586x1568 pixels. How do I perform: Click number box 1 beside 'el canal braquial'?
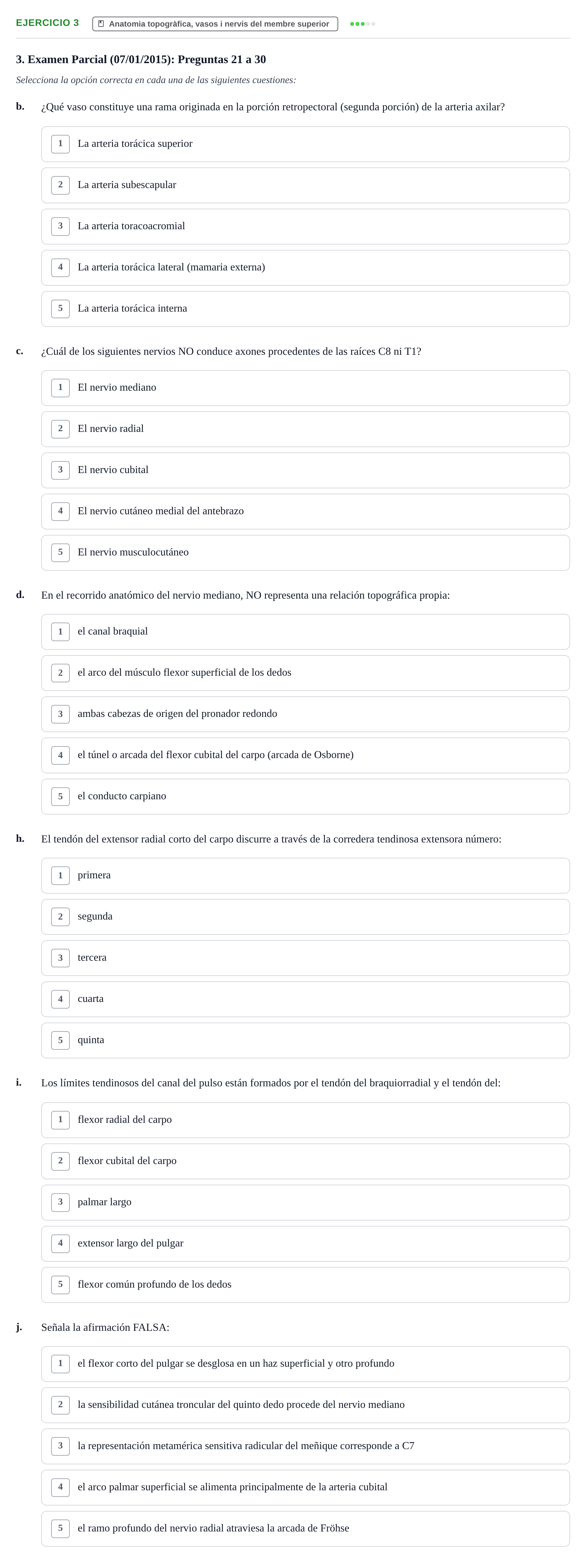click(x=60, y=631)
